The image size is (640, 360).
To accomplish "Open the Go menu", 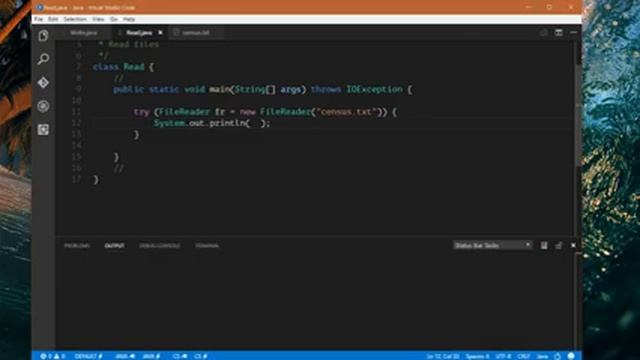I will coord(113,19).
